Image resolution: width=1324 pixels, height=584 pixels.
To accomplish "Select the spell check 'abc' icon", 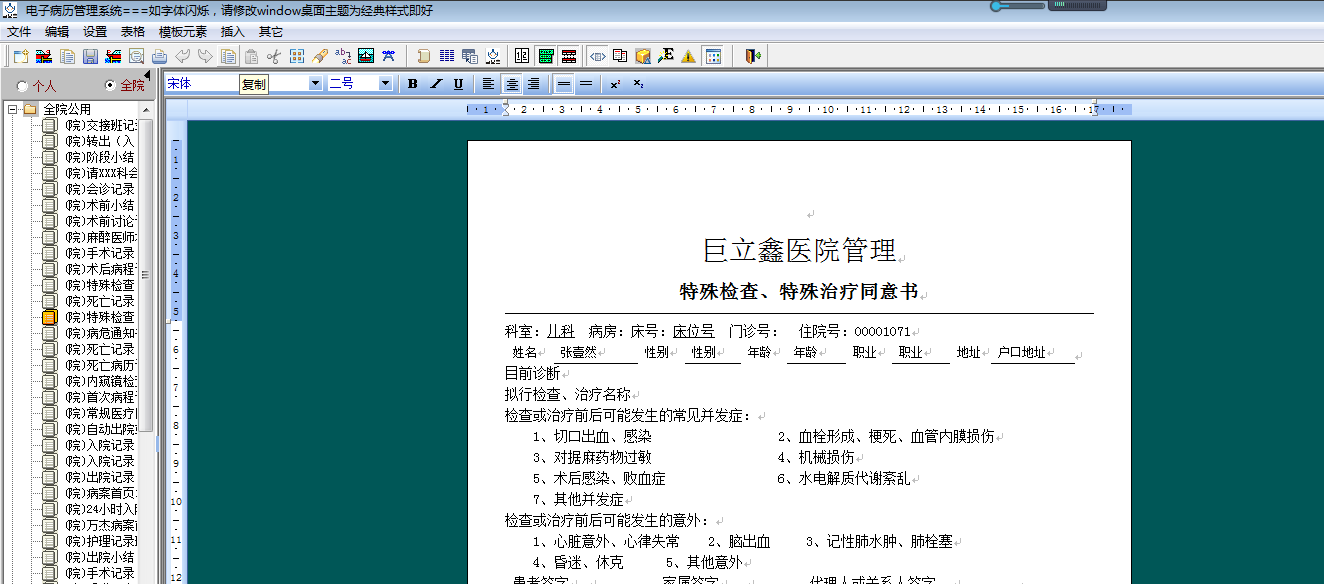I will click(343, 57).
